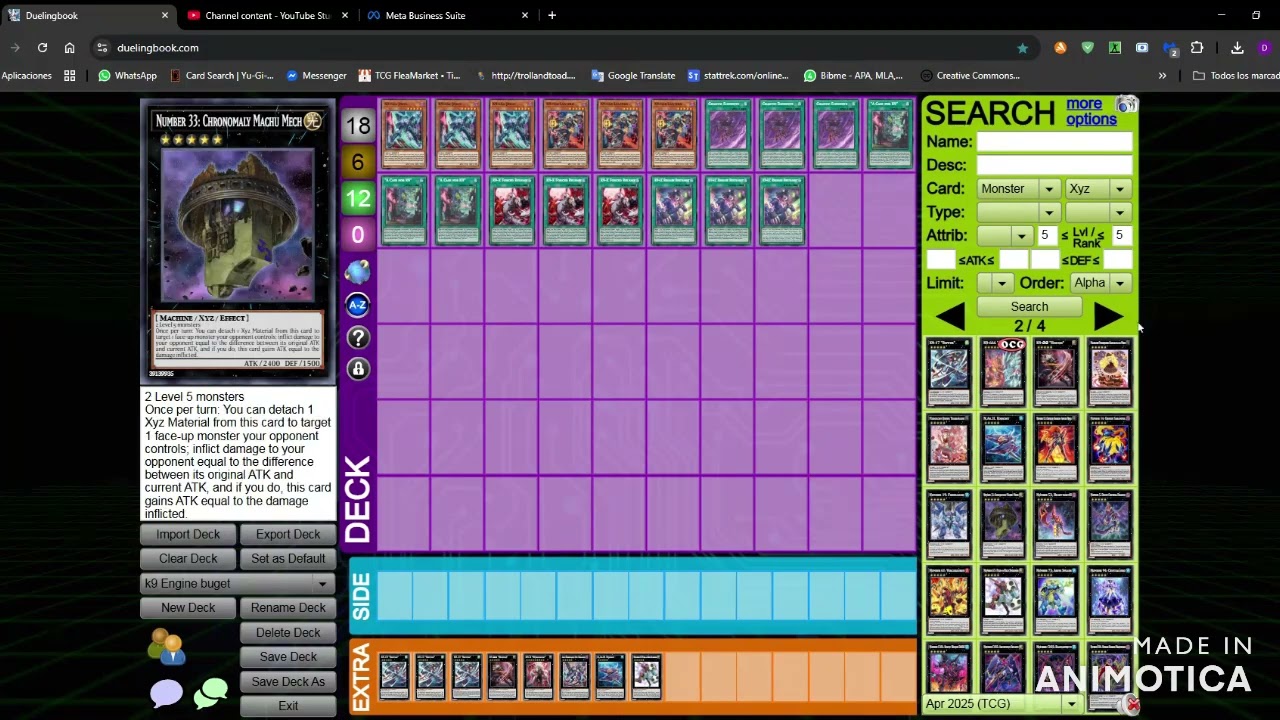Close the search panel red X icon
Screen dimensions: 1280x720
[x=1132, y=705]
